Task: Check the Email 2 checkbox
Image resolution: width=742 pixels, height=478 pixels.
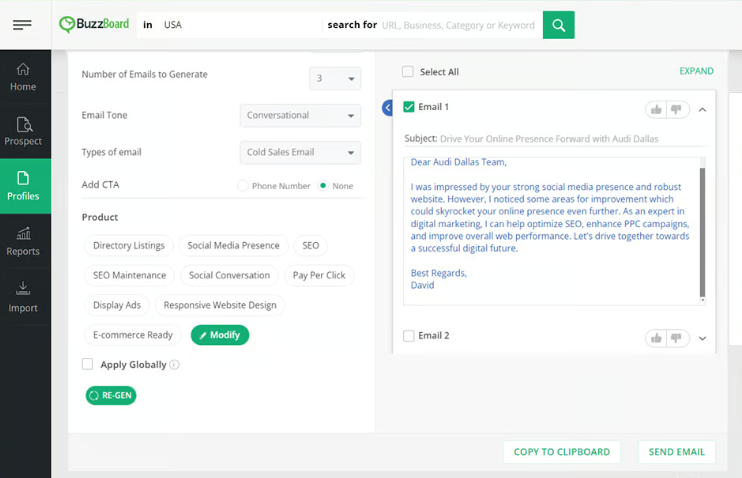Action: click(x=408, y=336)
